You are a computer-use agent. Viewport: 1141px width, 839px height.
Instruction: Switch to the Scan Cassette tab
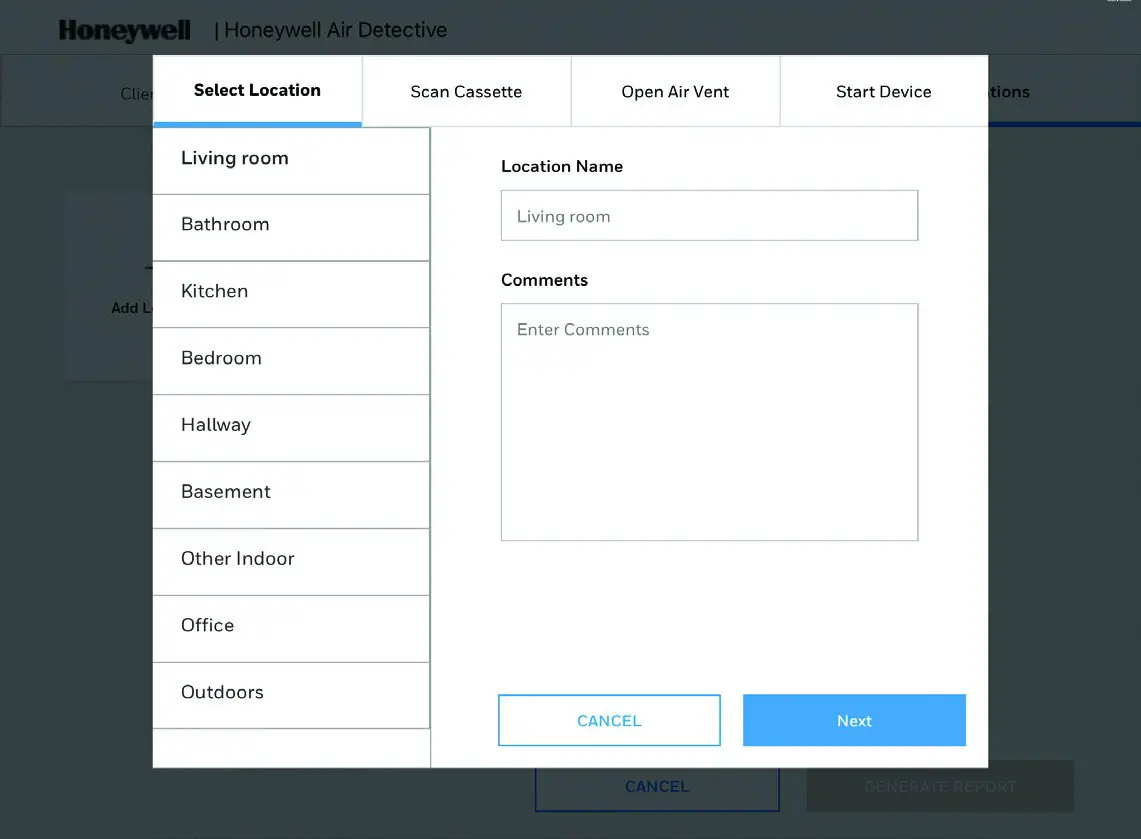pos(465,91)
